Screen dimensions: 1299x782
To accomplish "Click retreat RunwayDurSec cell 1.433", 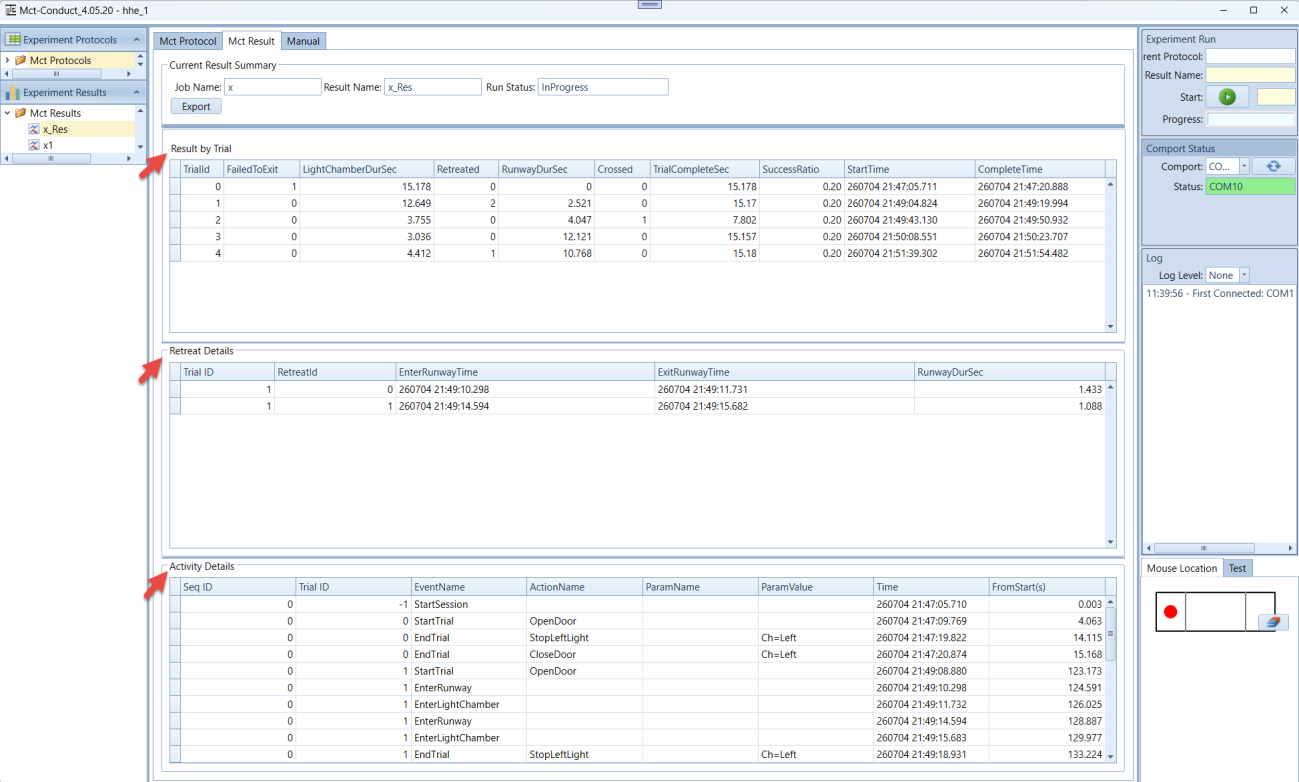I will click(x=1009, y=389).
